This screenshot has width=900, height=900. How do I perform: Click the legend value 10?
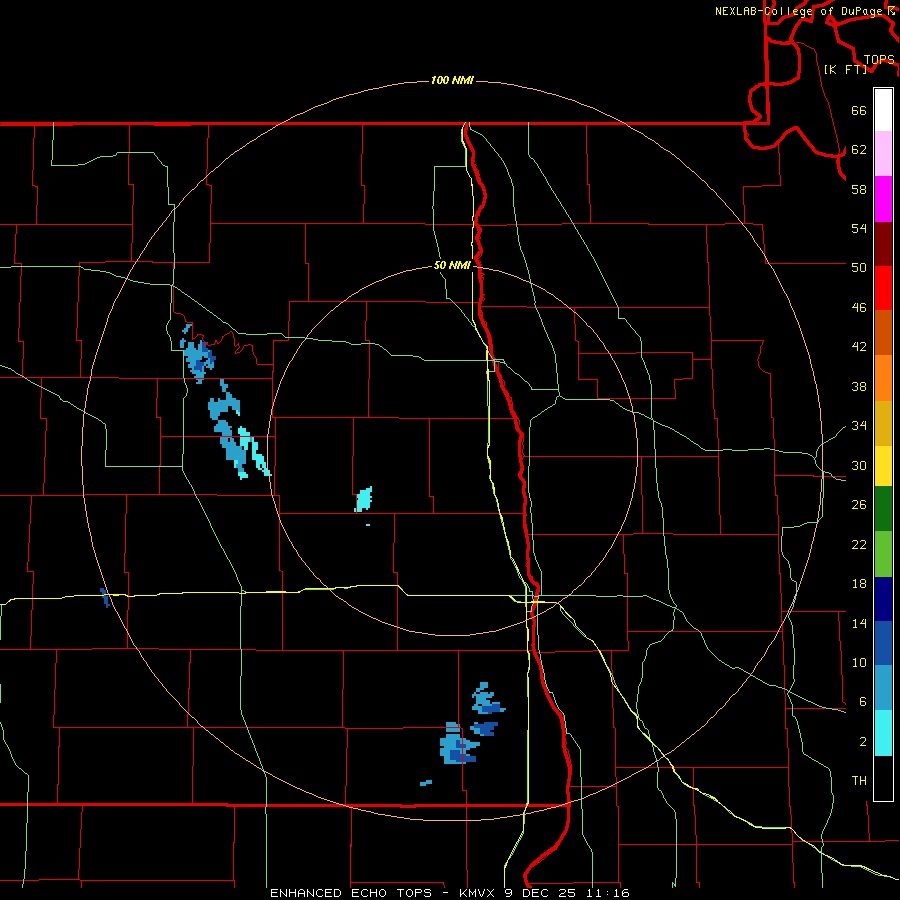coord(859,662)
